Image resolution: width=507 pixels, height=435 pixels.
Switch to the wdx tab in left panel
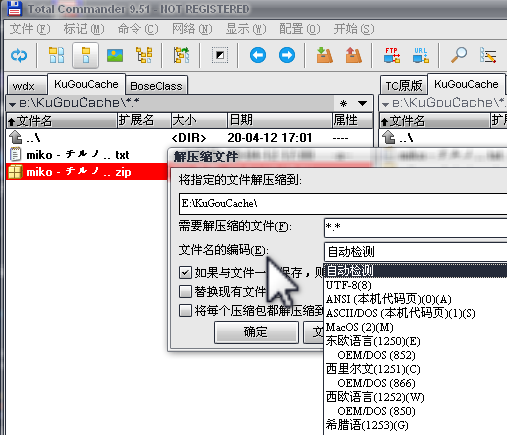(27, 86)
